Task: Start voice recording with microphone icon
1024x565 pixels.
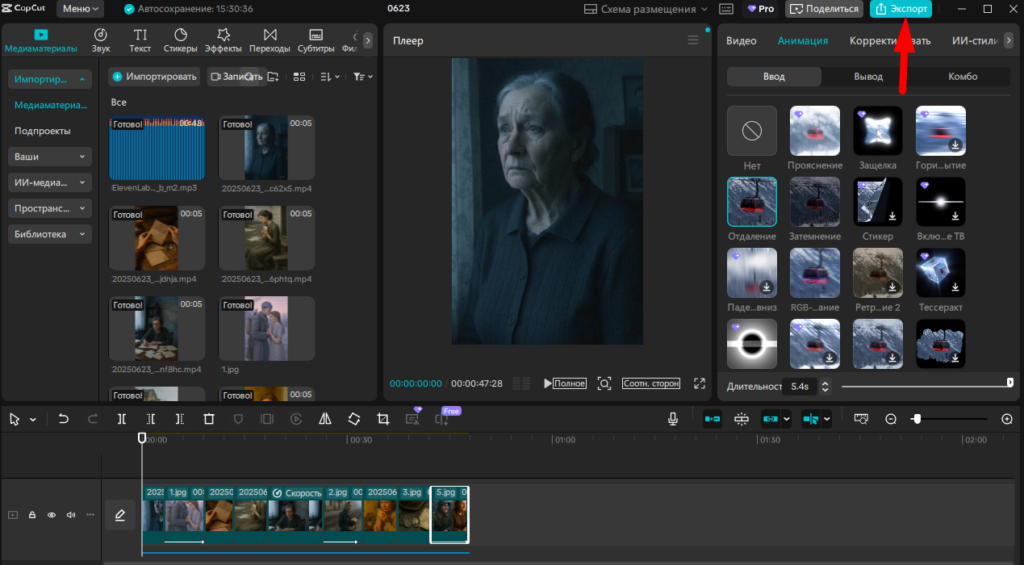Action: [673, 419]
